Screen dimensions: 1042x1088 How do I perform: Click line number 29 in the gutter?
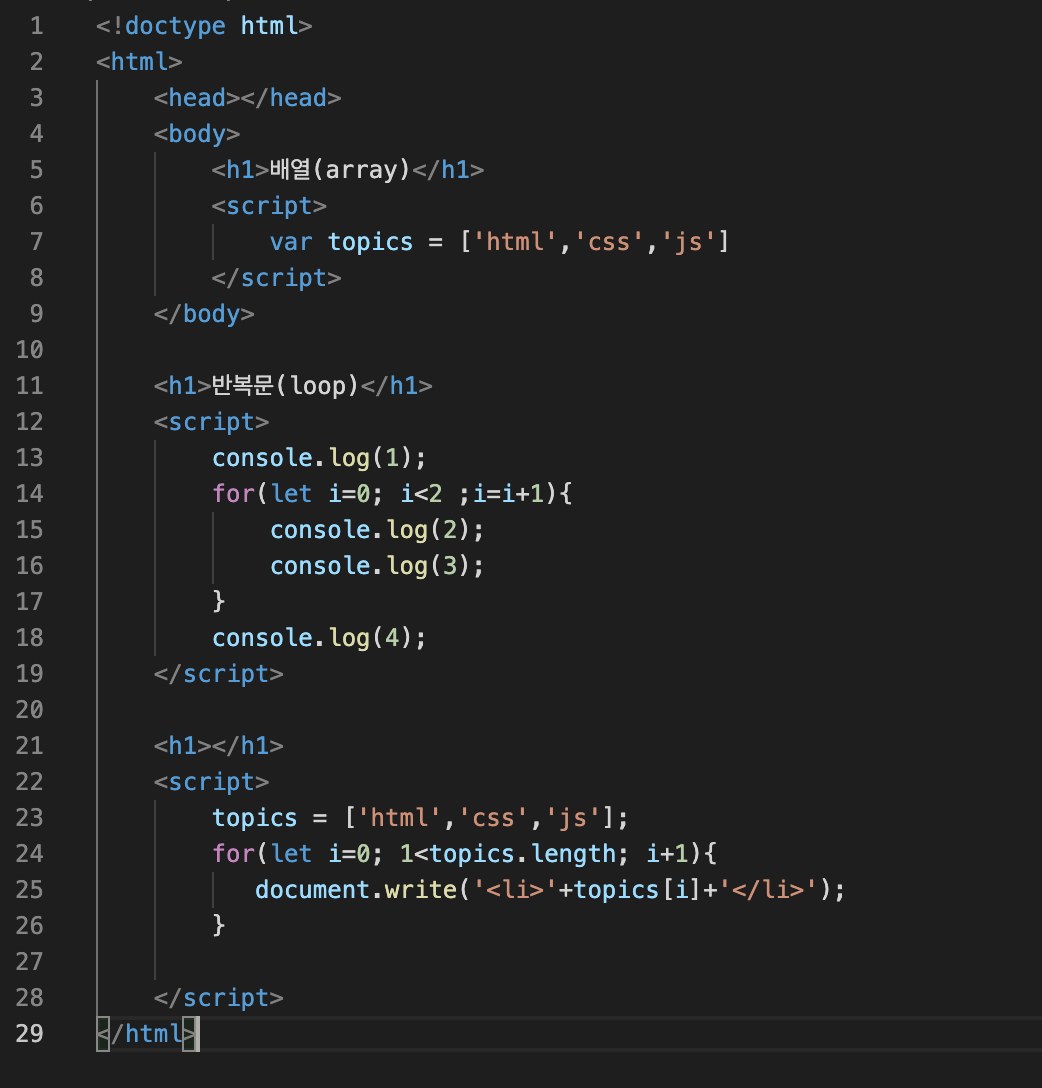pos(29,1034)
